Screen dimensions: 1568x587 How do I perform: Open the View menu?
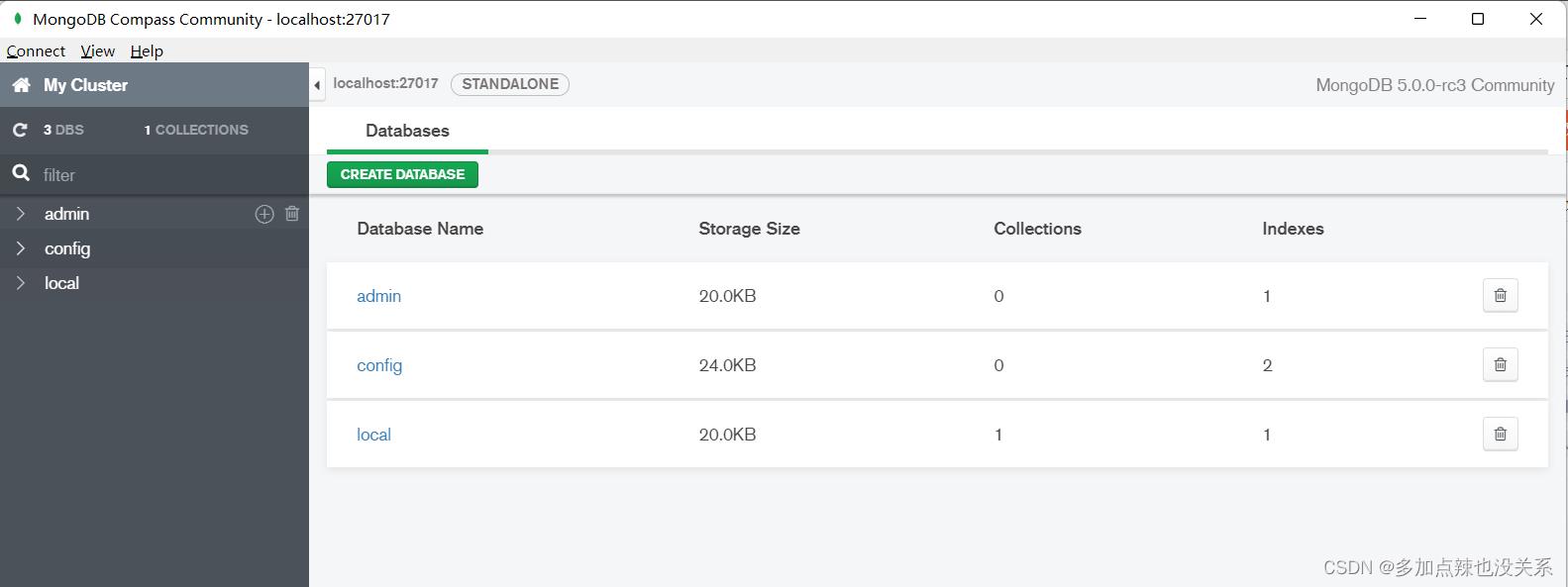[97, 51]
